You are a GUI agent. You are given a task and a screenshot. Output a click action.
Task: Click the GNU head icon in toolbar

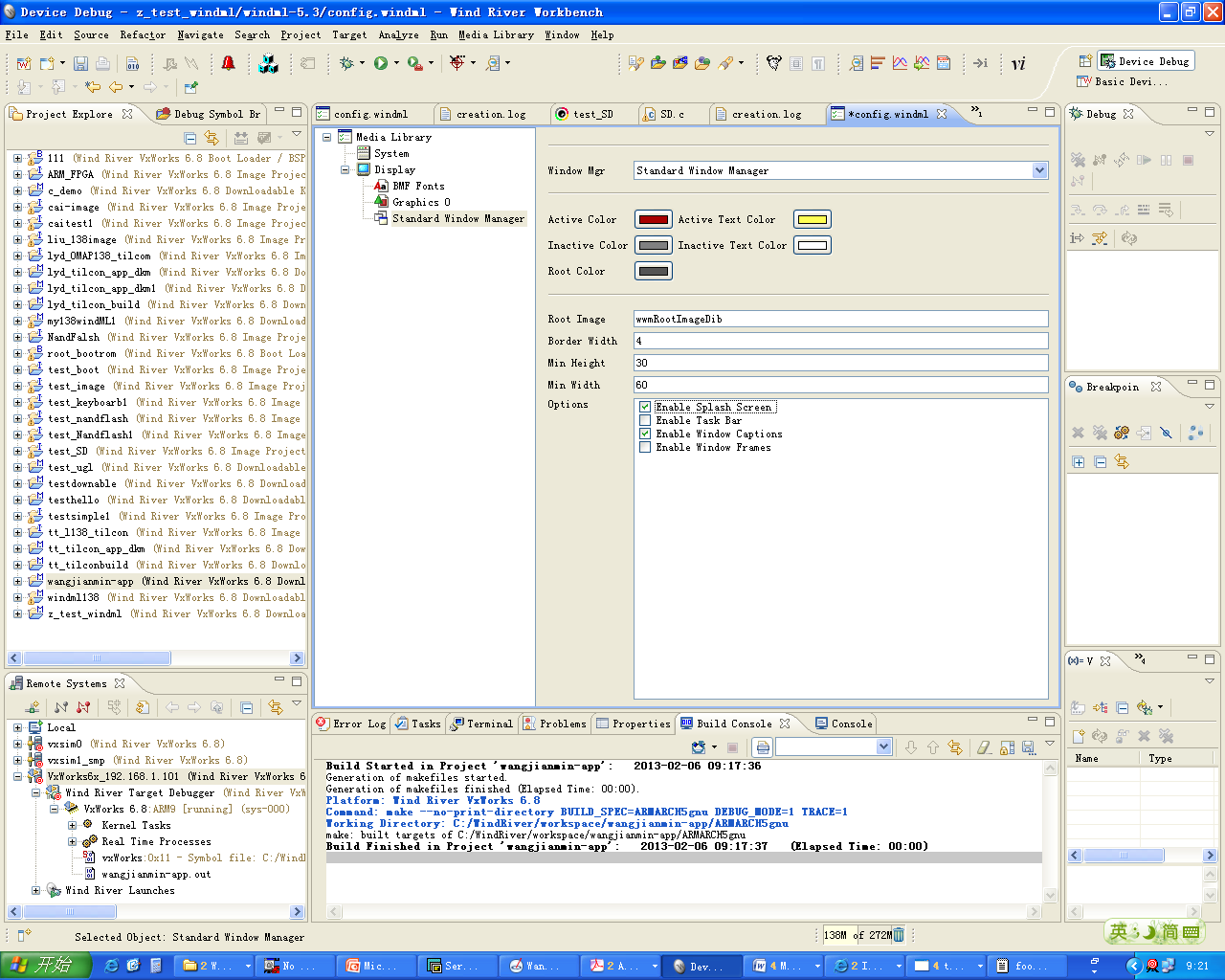773,63
